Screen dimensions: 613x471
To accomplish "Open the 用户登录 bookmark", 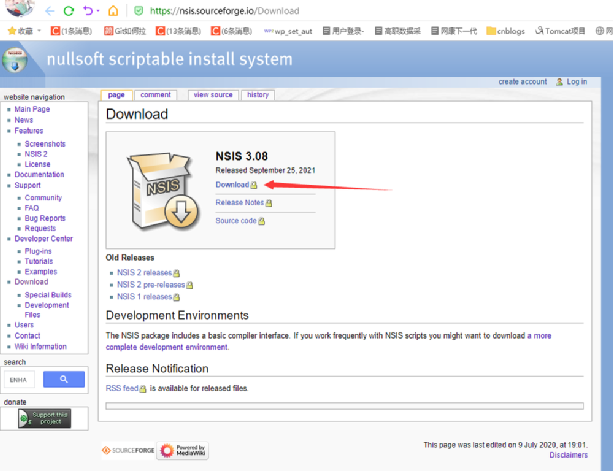I will [x=343, y=31].
